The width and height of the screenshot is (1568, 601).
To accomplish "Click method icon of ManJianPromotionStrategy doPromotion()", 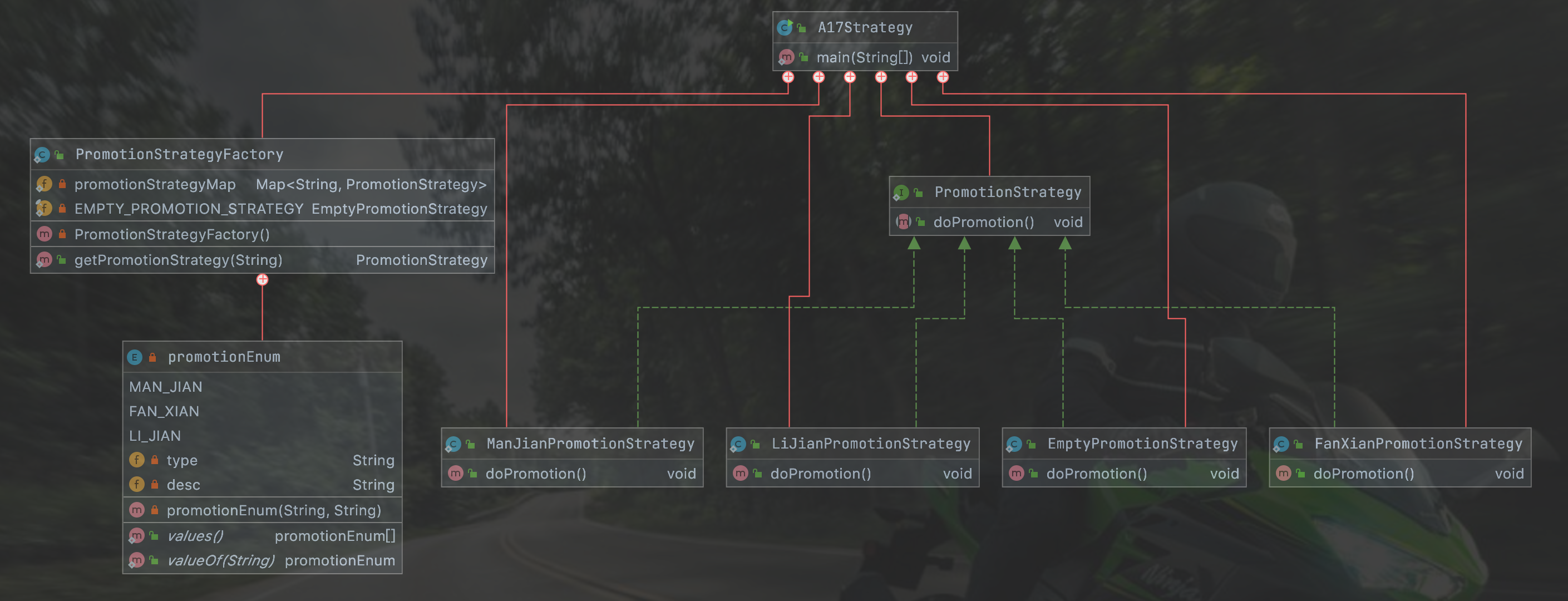I will point(455,474).
